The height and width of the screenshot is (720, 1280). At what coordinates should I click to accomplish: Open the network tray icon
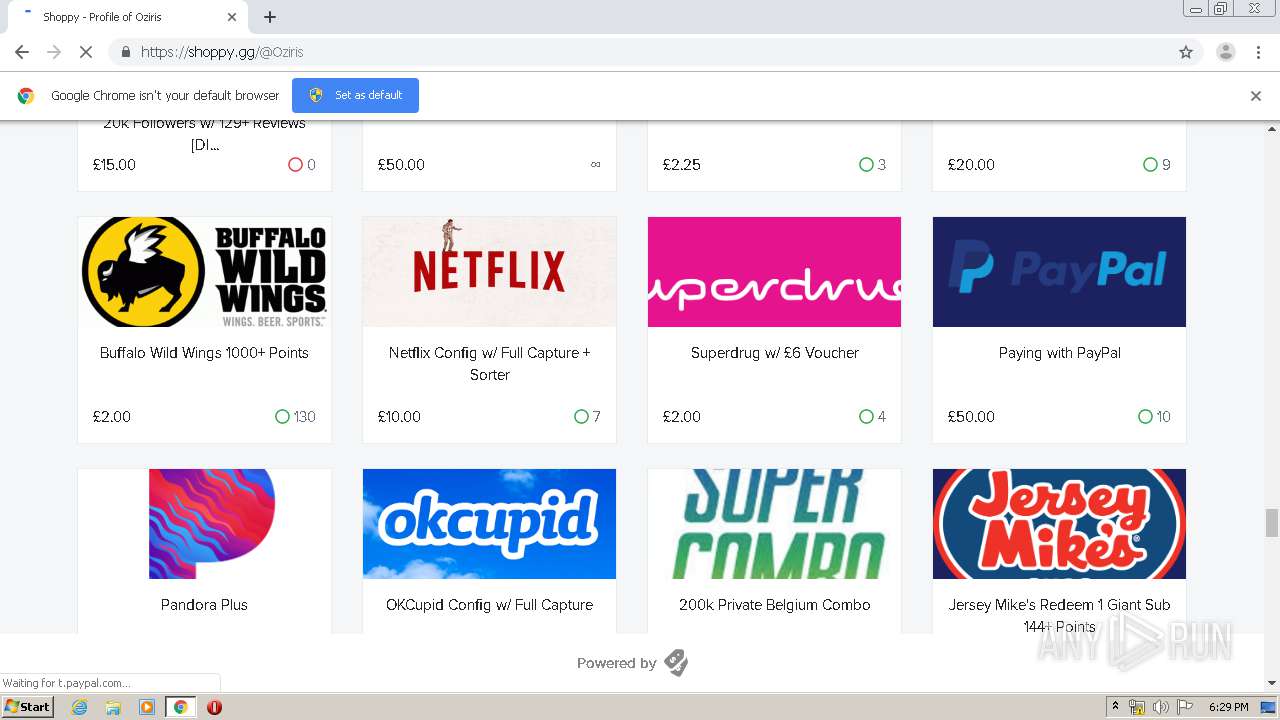click(1137, 707)
